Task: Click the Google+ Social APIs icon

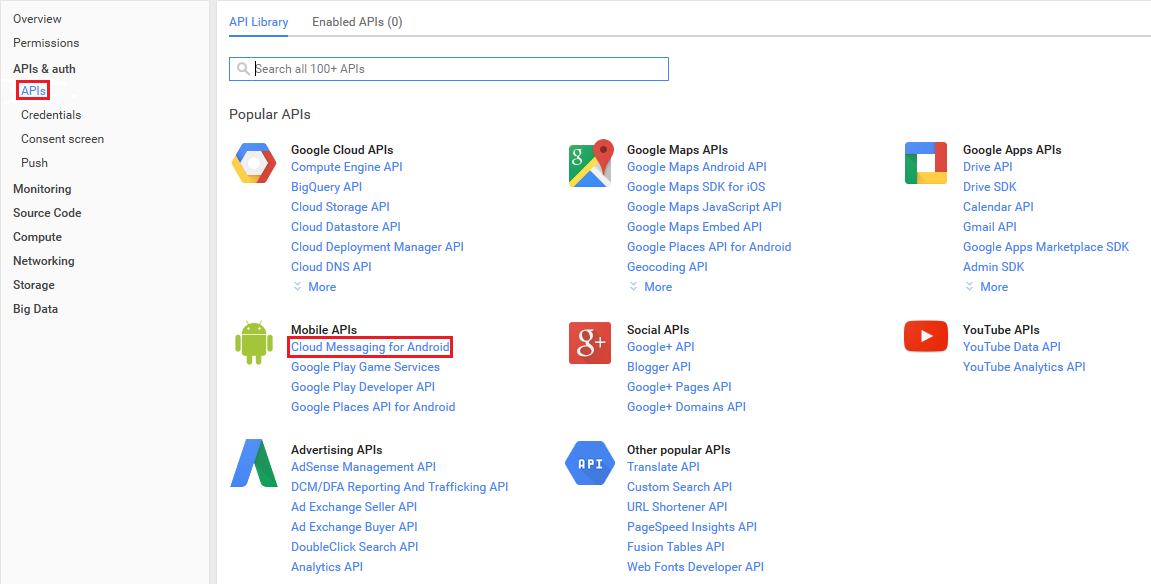Action: point(589,343)
